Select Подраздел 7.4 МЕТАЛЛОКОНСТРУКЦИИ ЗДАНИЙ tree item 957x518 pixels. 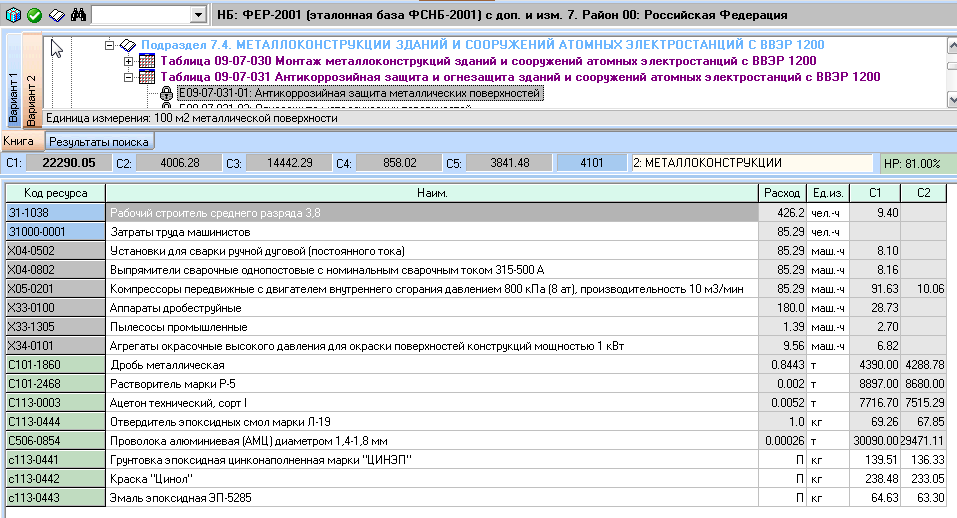(482, 45)
